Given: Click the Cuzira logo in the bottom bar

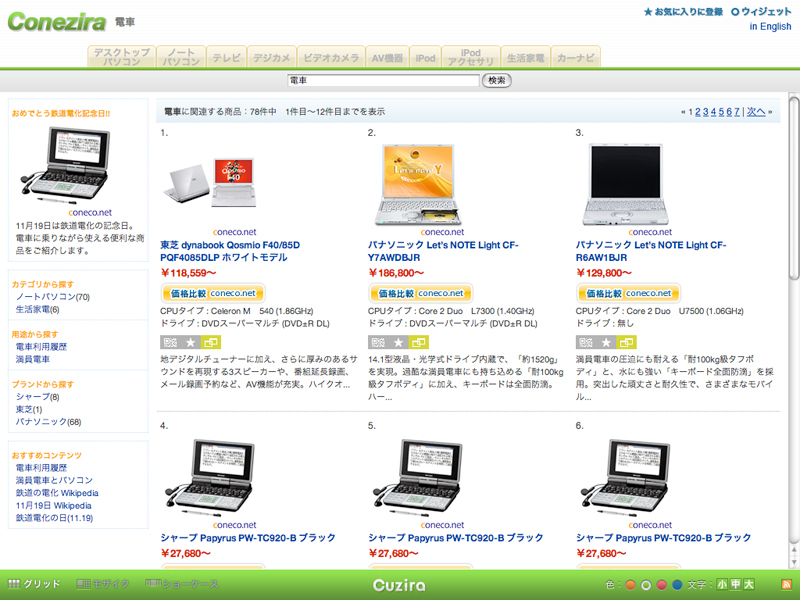Looking at the screenshot, I should (x=399, y=585).
